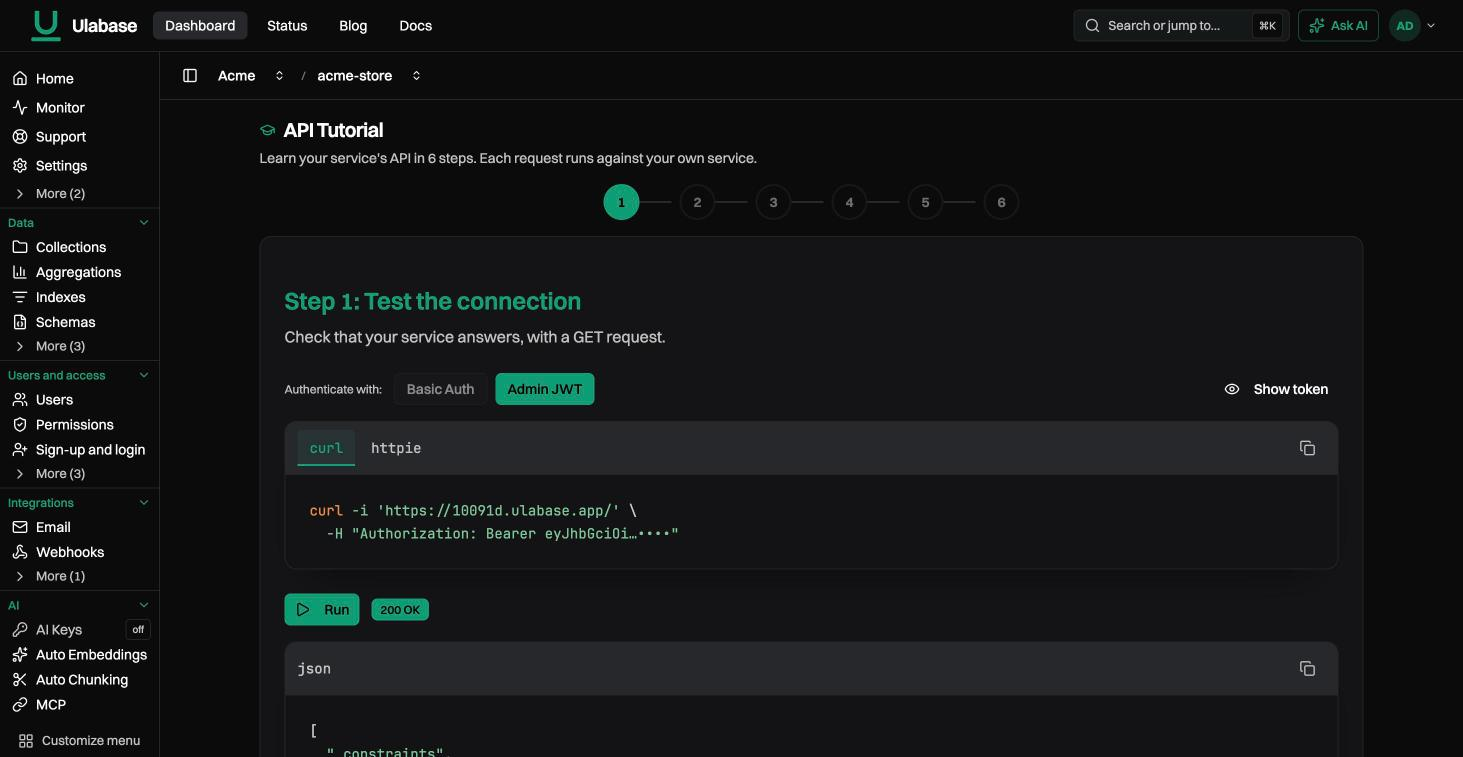This screenshot has height=757, width=1463.
Task: Run the connection test request
Action: pyautogui.click(x=322, y=610)
